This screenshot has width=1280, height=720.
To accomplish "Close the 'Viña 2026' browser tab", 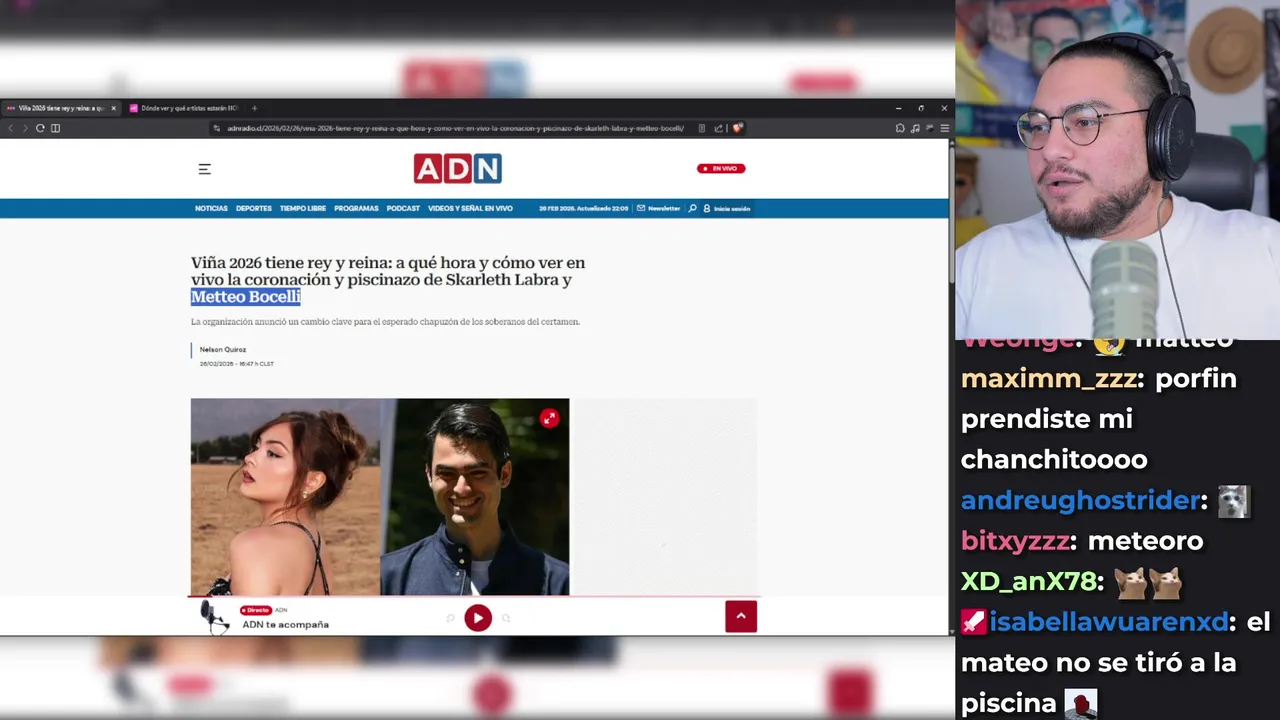I will coord(114,108).
